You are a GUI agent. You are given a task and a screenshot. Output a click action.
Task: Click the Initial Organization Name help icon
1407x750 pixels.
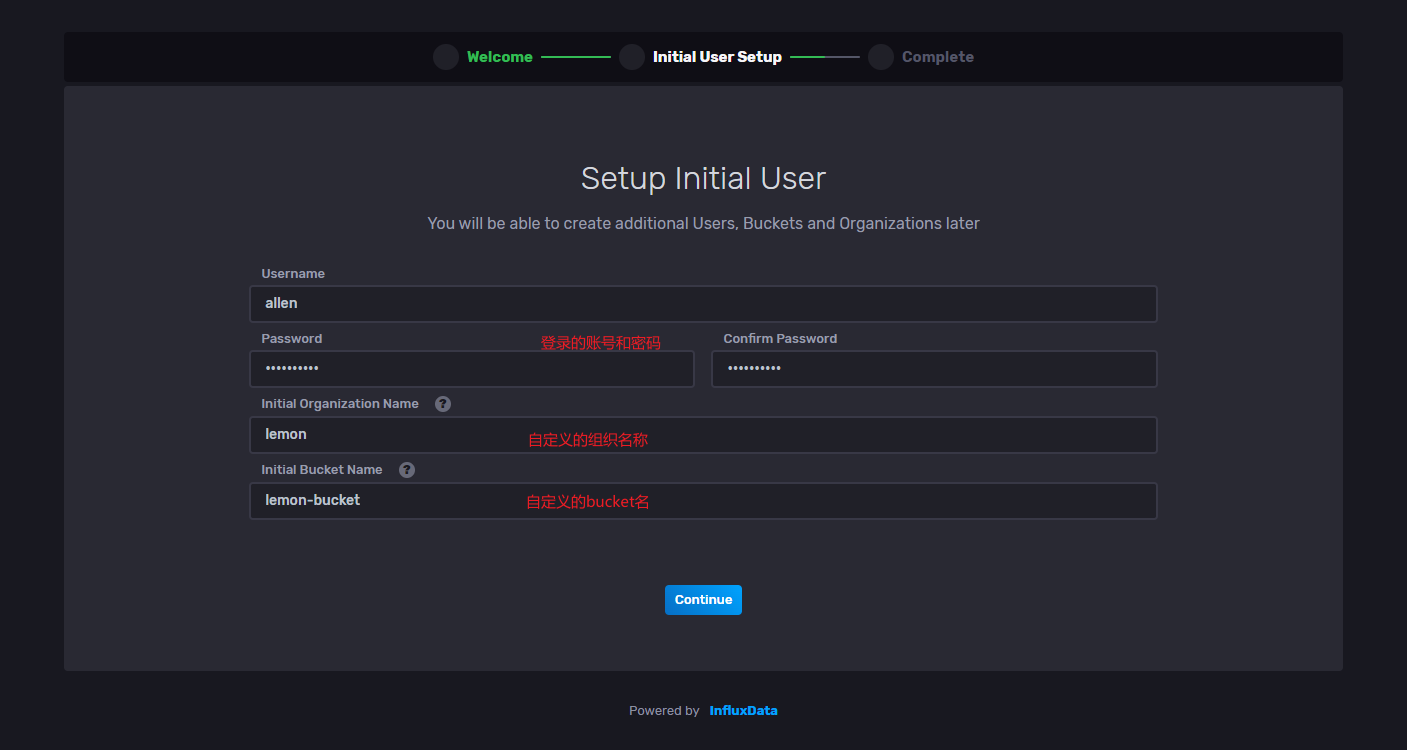coord(443,404)
